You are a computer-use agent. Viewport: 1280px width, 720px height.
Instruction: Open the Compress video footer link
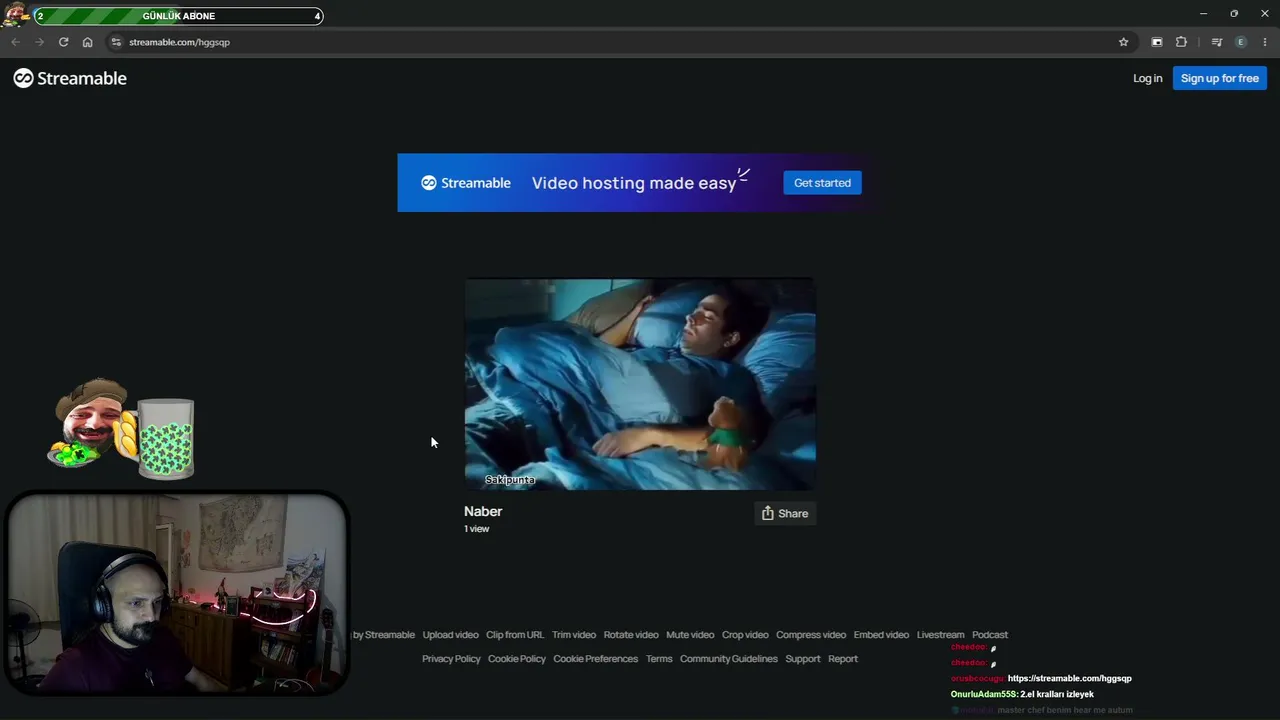(x=811, y=635)
